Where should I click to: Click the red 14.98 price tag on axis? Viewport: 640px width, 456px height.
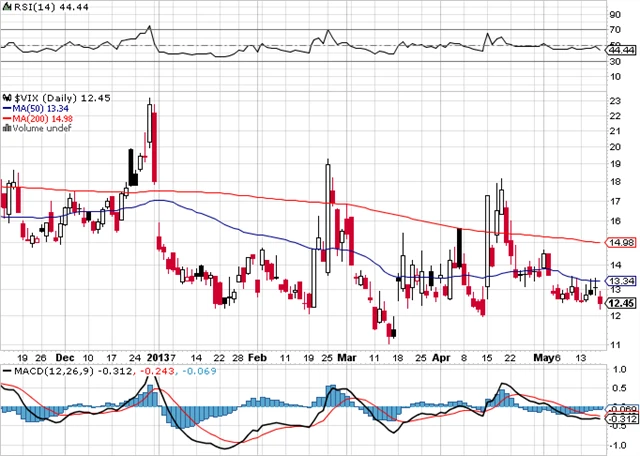click(620, 242)
